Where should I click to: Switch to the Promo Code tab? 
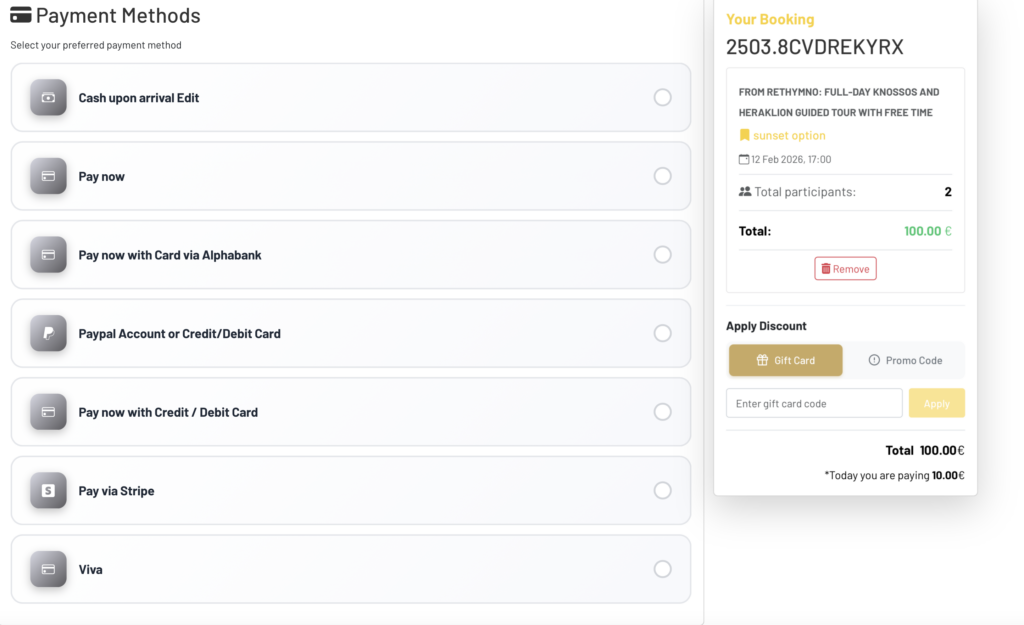point(904,360)
